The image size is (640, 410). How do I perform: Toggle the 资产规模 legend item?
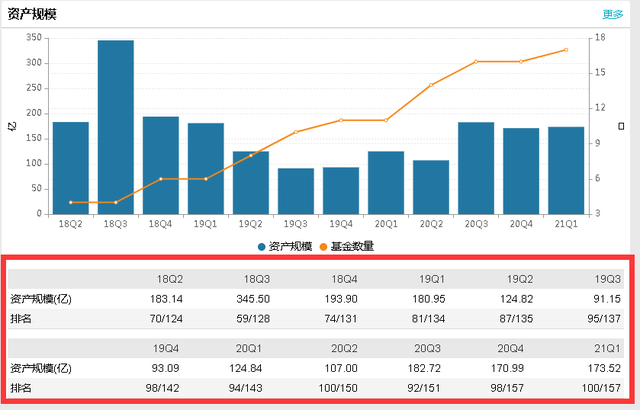pos(285,246)
